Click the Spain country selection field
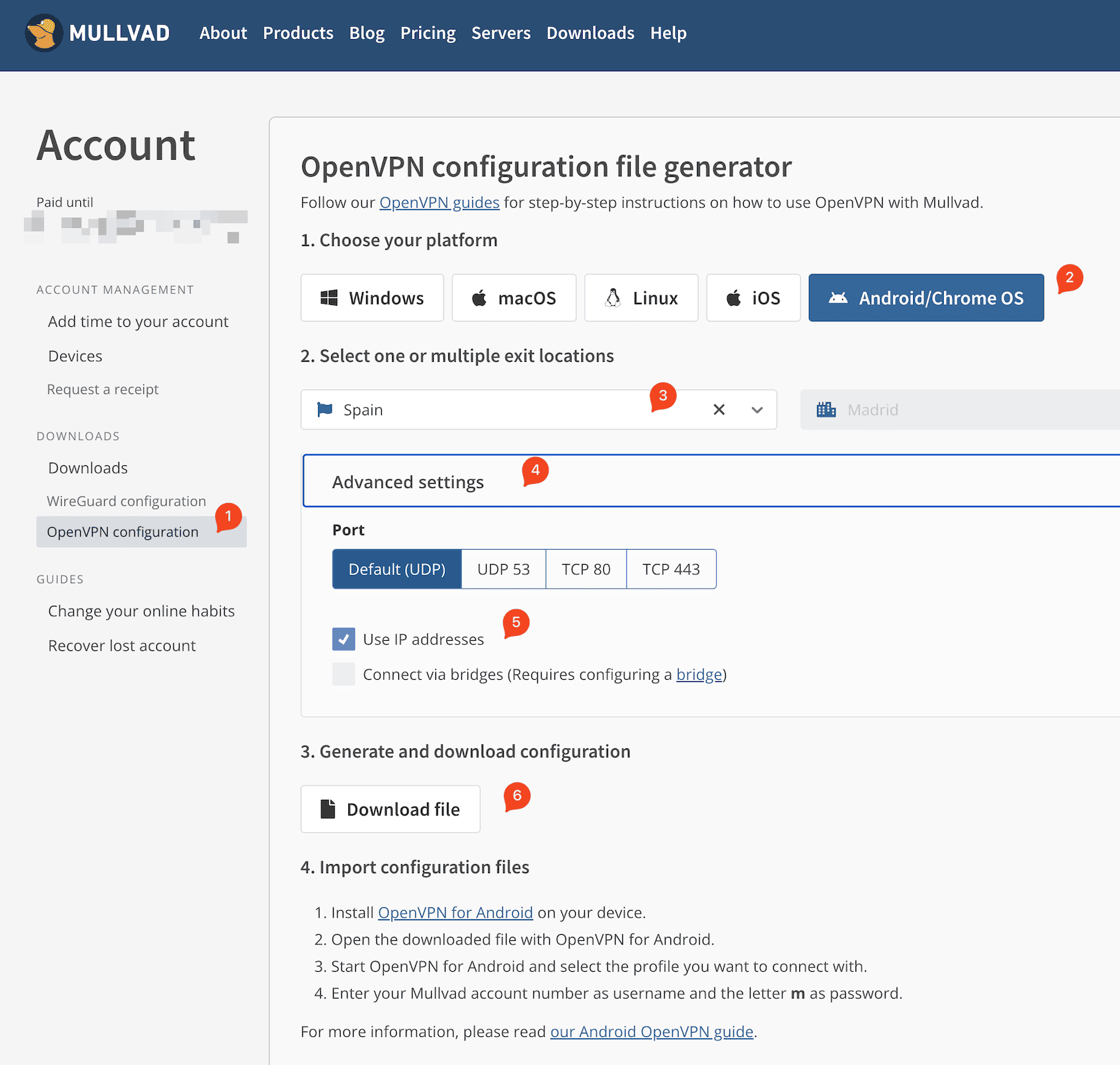The width and height of the screenshot is (1120, 1065). click(x=539, y=410)
